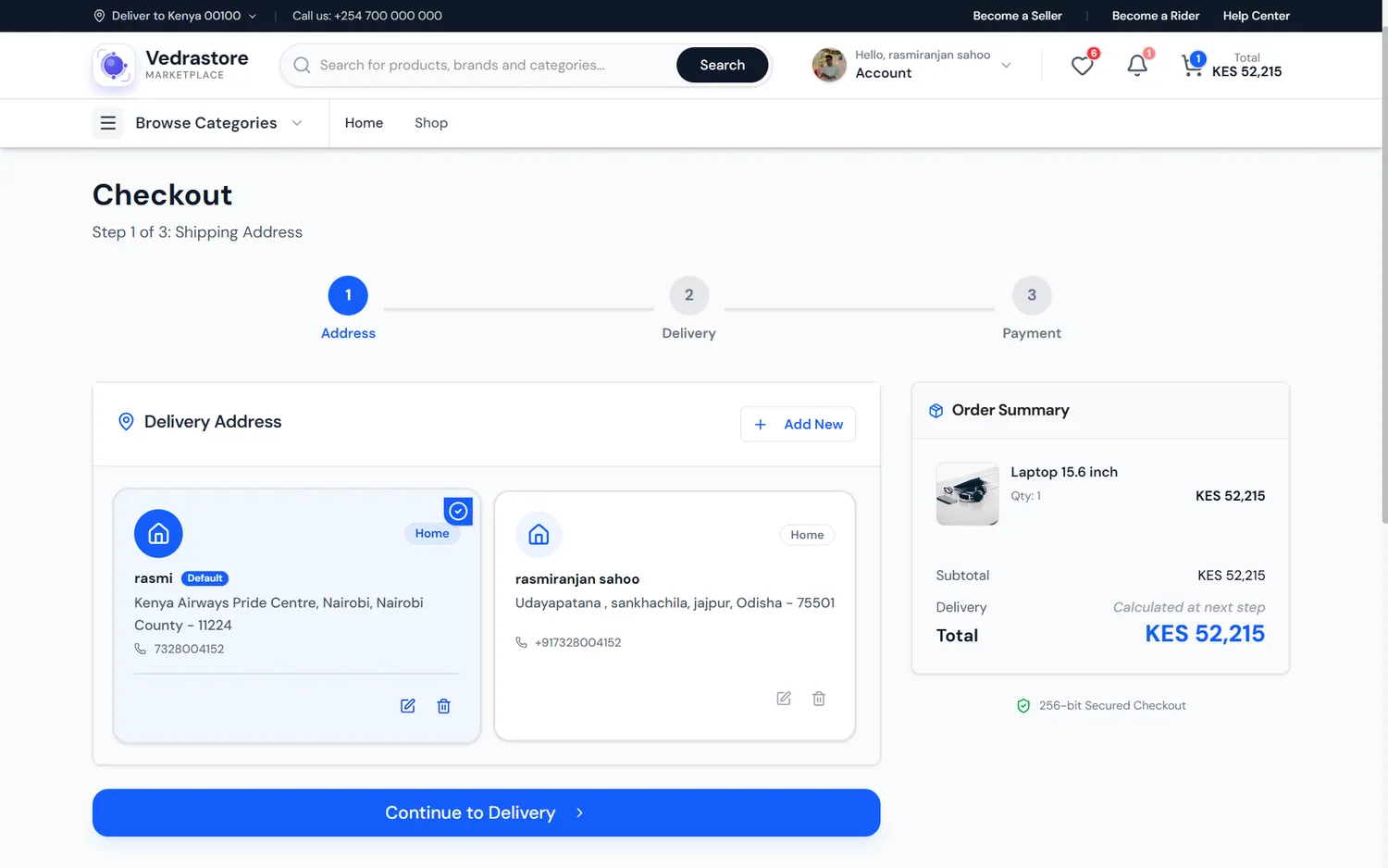1388x868 pixels.
Task: Edit the rasmiranjan sahoo address
Action: (784, 699)
